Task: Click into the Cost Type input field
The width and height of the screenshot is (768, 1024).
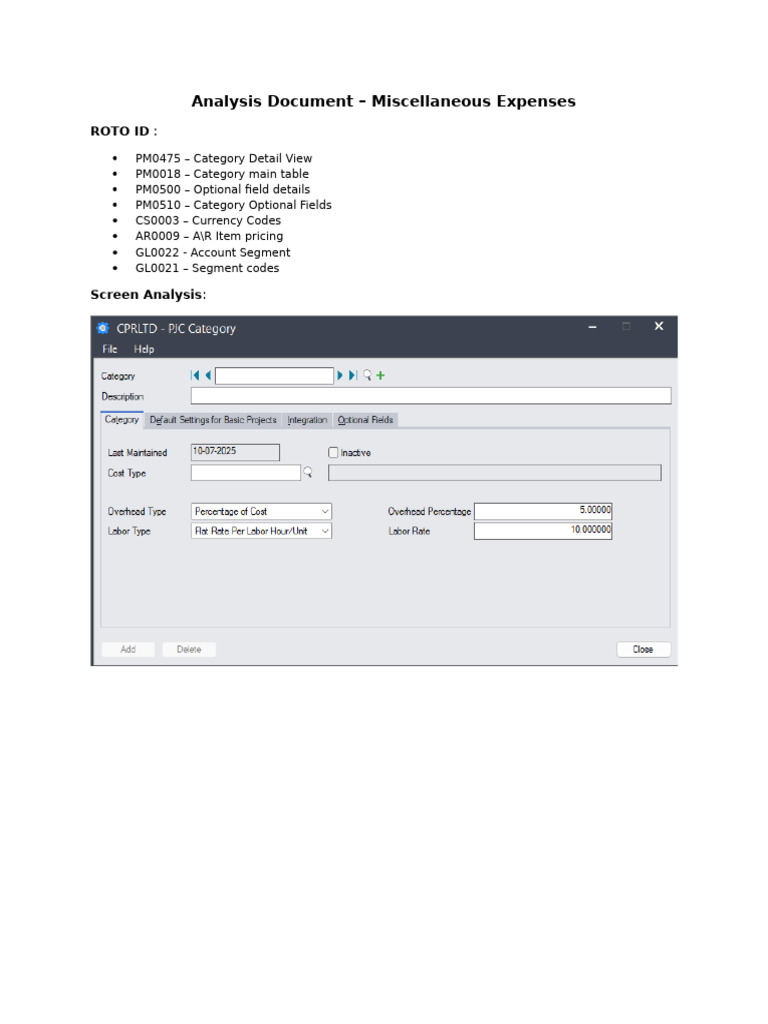Action: coord(246,472)
